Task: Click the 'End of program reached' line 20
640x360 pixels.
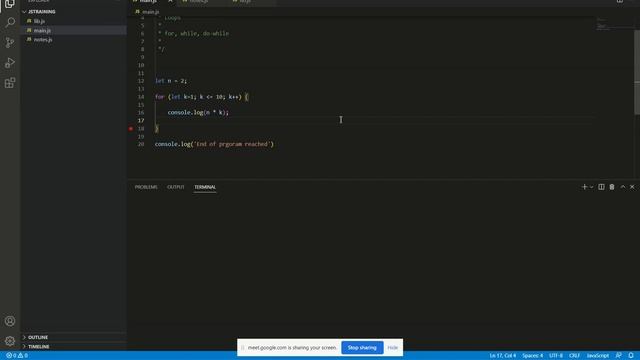Action: click(x=214, y=144)
